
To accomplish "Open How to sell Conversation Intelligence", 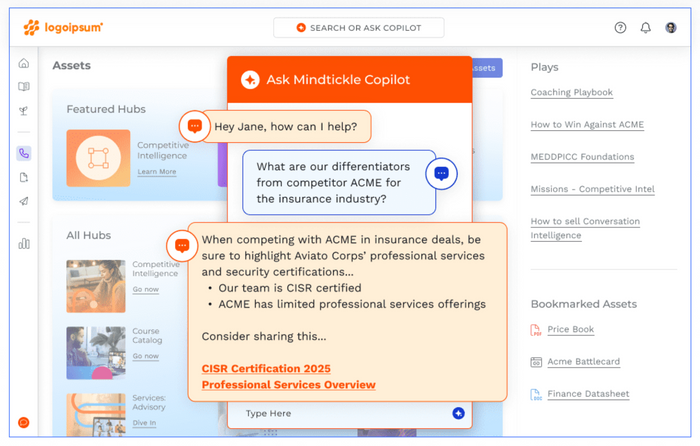I will coord(585,228).
